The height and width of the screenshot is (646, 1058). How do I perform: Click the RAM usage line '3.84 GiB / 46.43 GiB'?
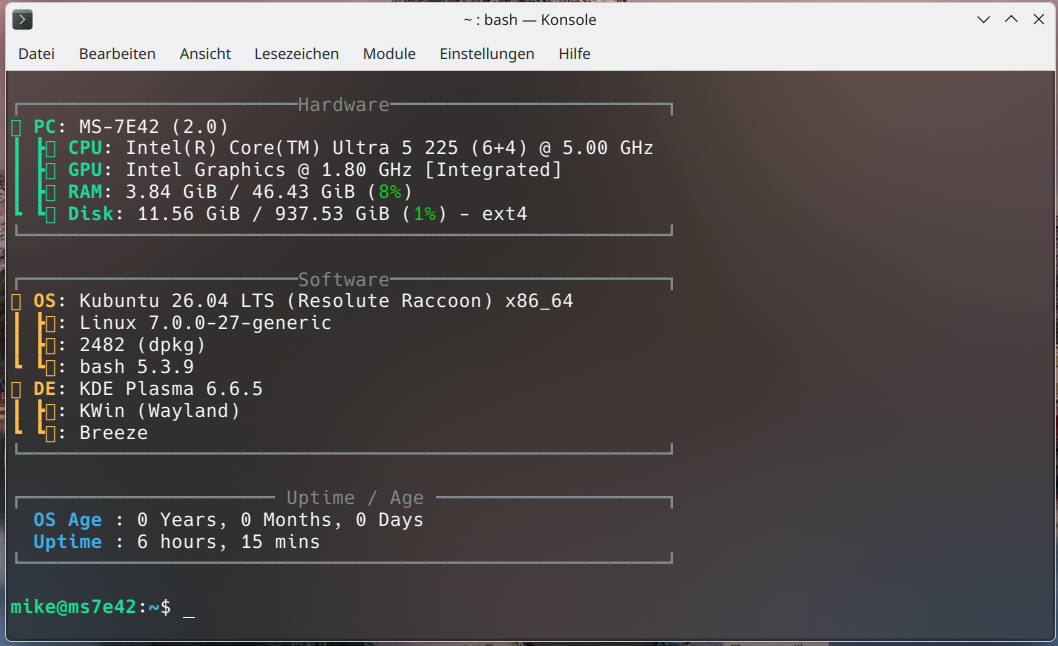pyautogui.click(x=240, y=192)
